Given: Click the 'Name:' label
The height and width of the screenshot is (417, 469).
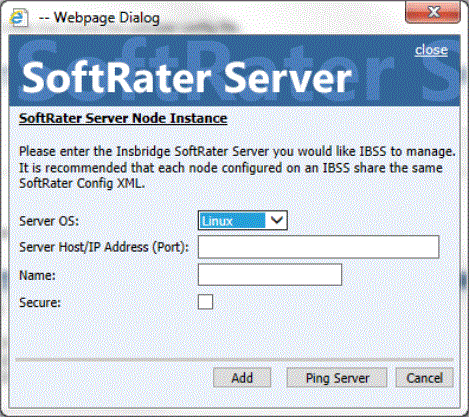Looking at the screenshot, I should click(x=37, y=275).
